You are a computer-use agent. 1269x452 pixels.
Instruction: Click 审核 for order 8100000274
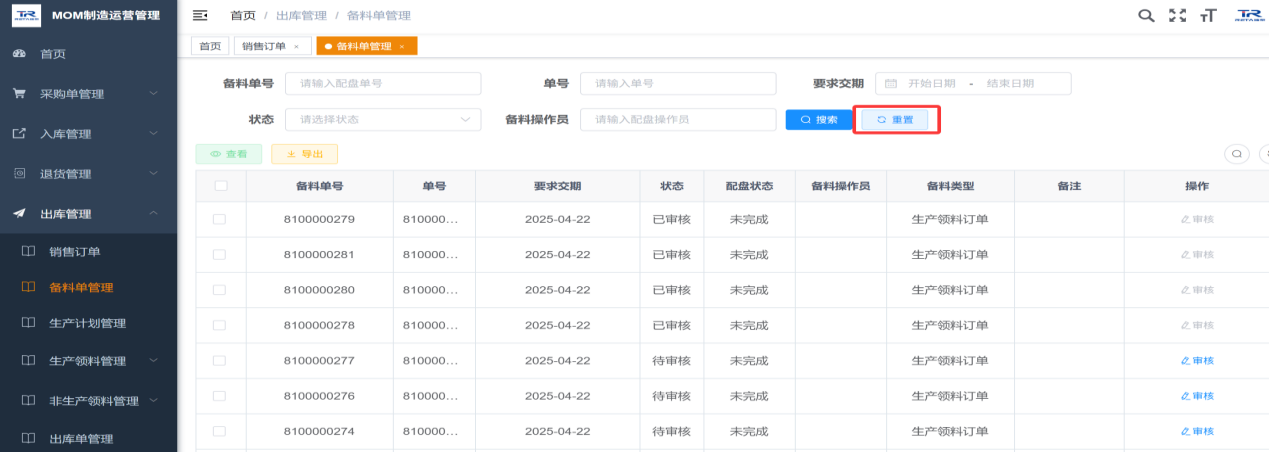coord(1197,431)
